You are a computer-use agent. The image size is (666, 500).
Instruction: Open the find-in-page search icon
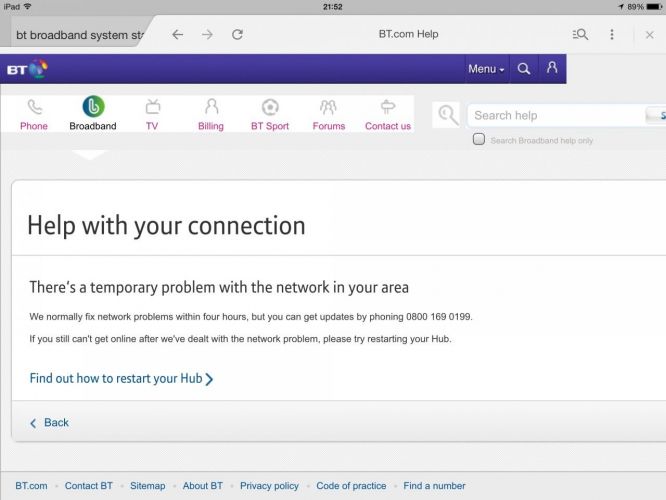pos(580,34)
